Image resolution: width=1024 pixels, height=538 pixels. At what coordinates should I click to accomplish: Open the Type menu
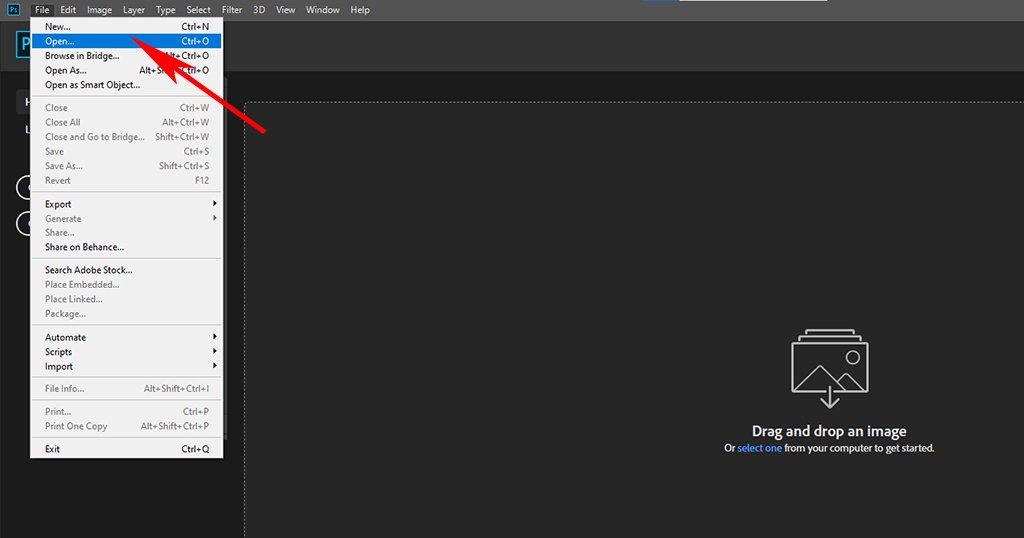165,10
